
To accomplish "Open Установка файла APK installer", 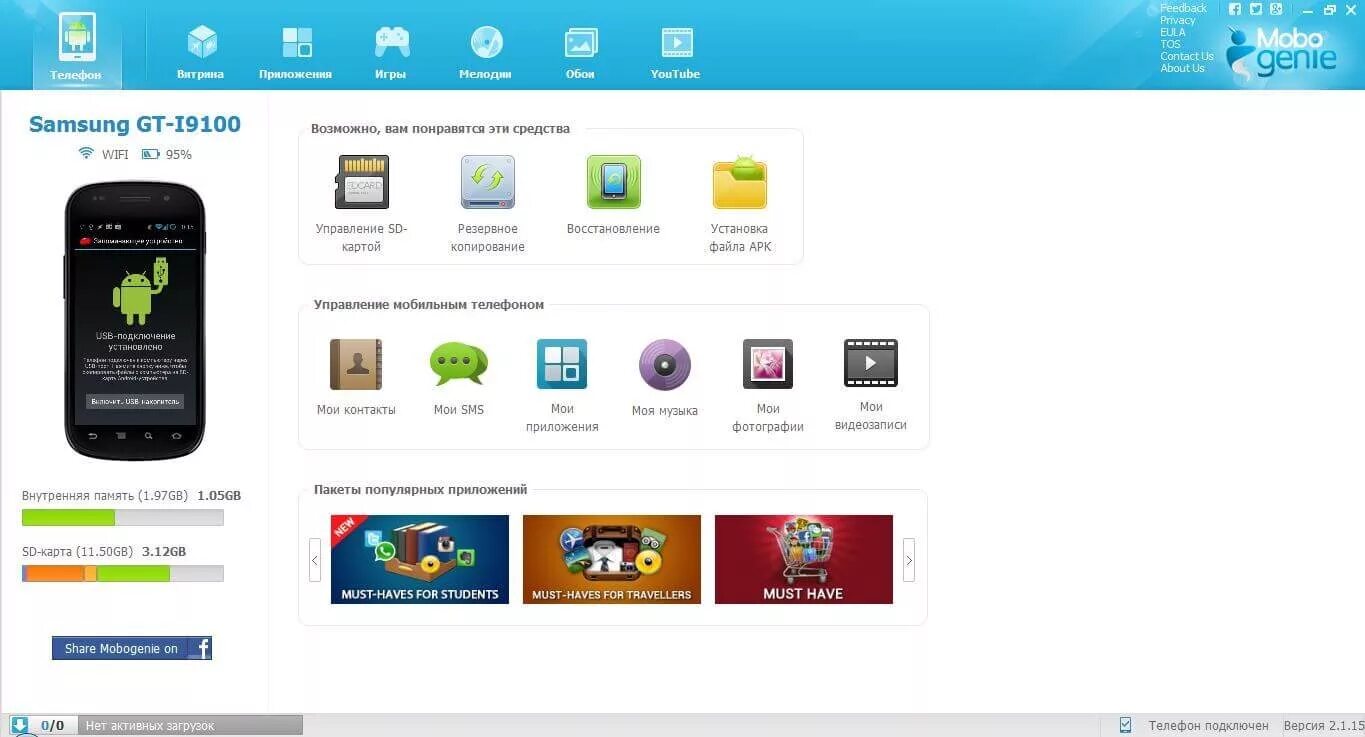I will [x=740, y=204].
